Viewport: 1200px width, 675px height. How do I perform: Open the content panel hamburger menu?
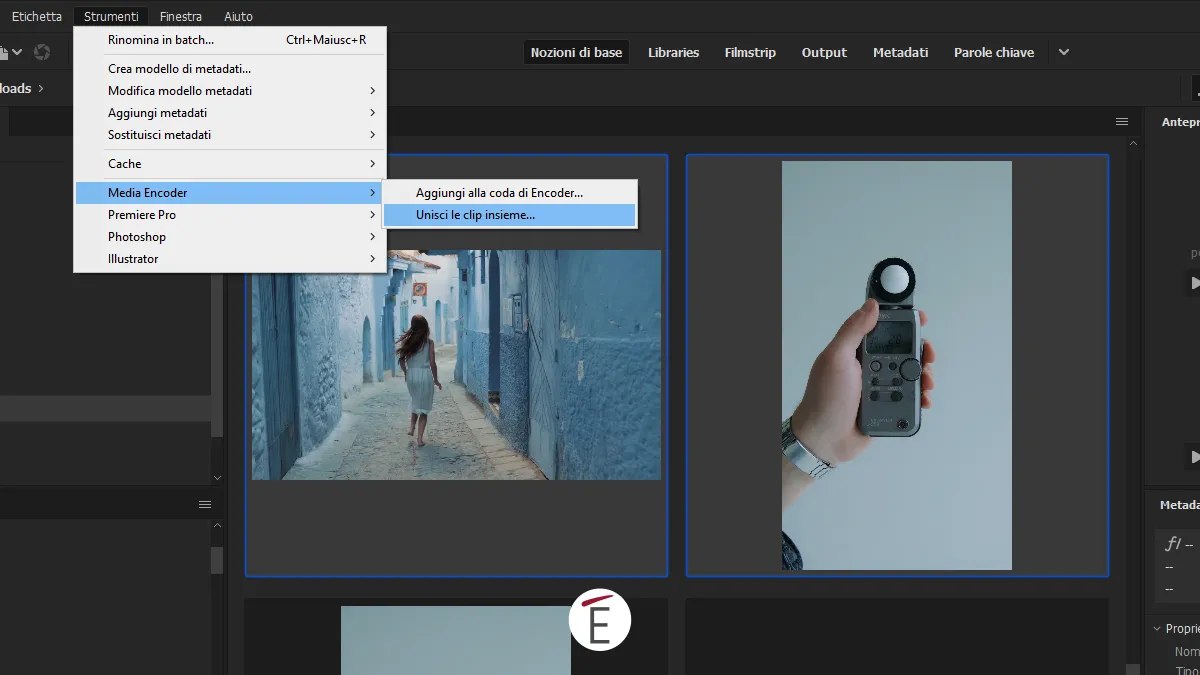(x=1122, y=121)
